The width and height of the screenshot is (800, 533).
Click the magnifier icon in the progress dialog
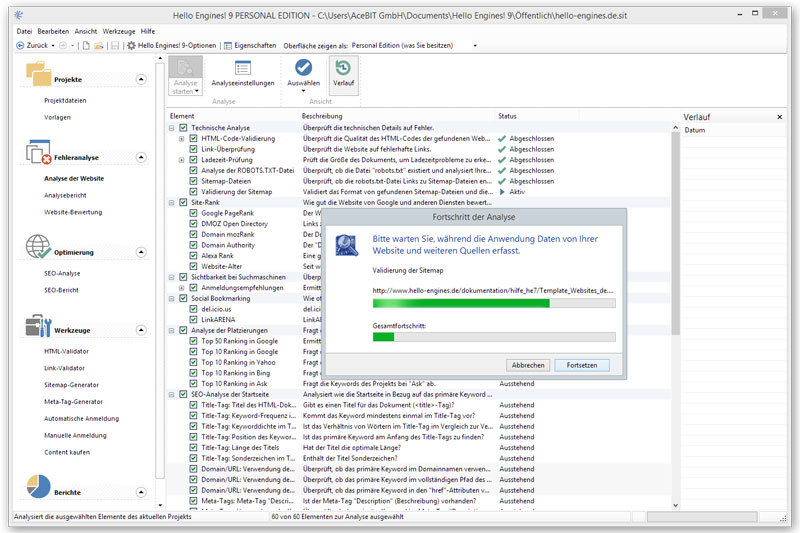pyautogui.click(x=347, y=245)
